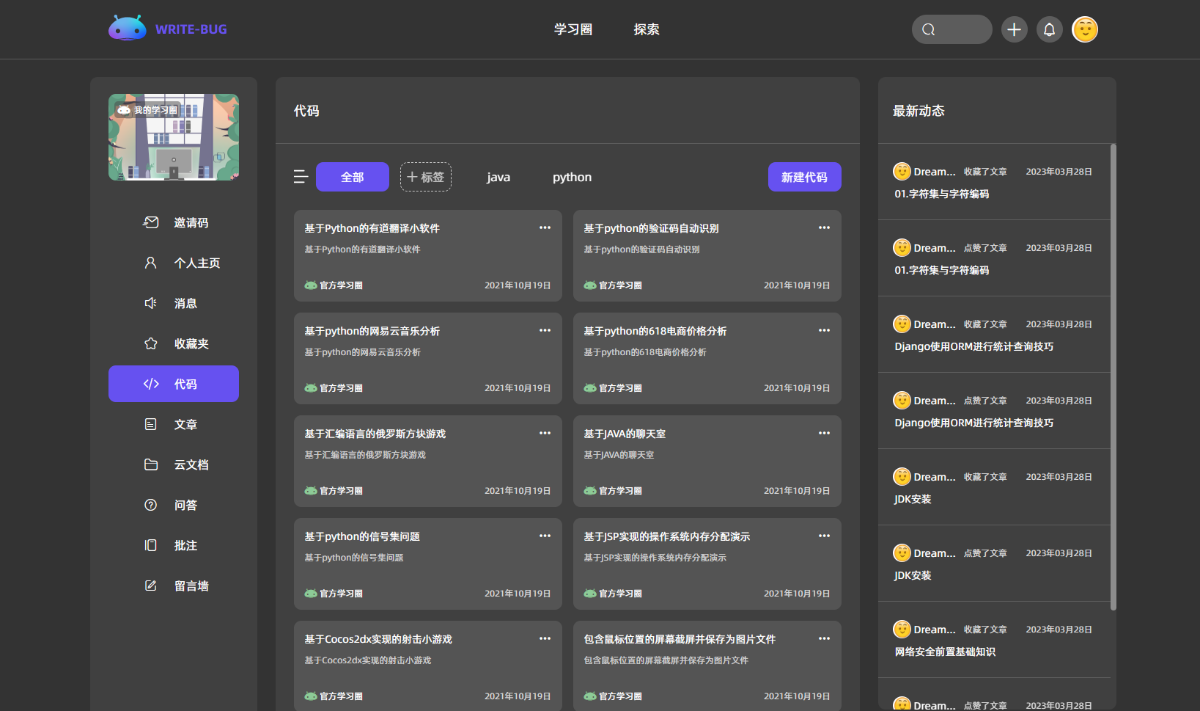Click the WRITE-BUG robot logo icon
Image resolution: width=1200 pixels, height=711 pixels.
pyautogui.click(x=127, y=29)
